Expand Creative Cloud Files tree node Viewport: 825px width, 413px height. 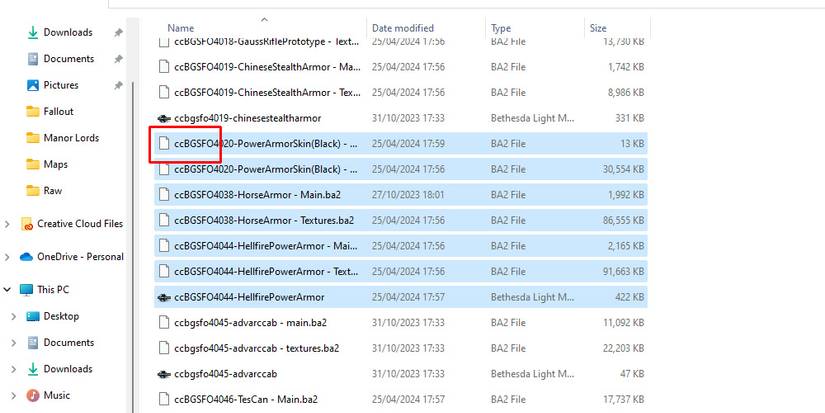tap(7, 224)
